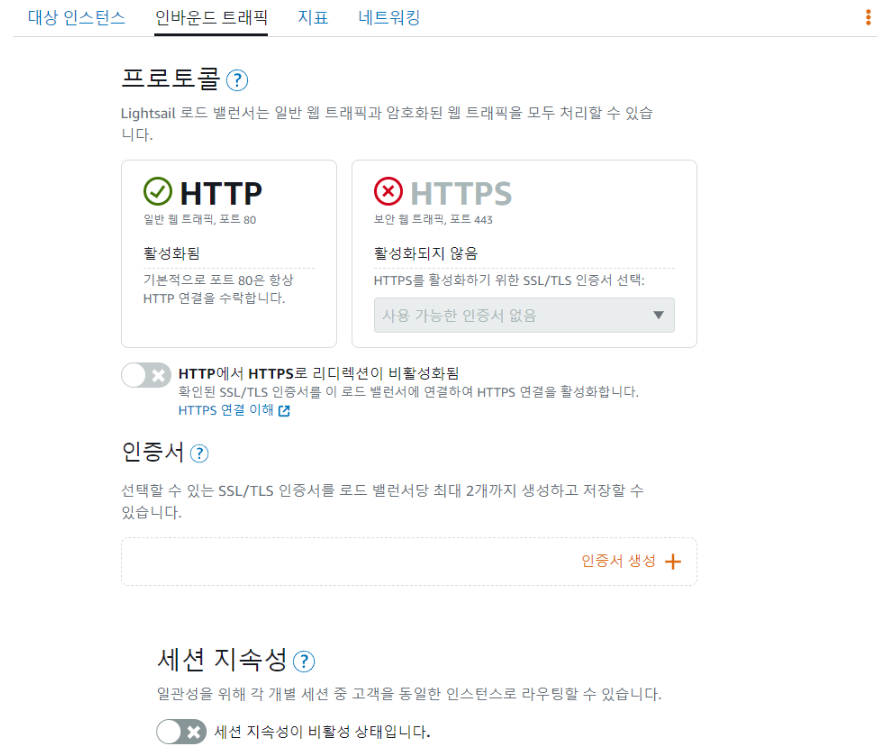Click 인증서 생성 button
The height and width of the screenshot is (756, 890).
631,561
